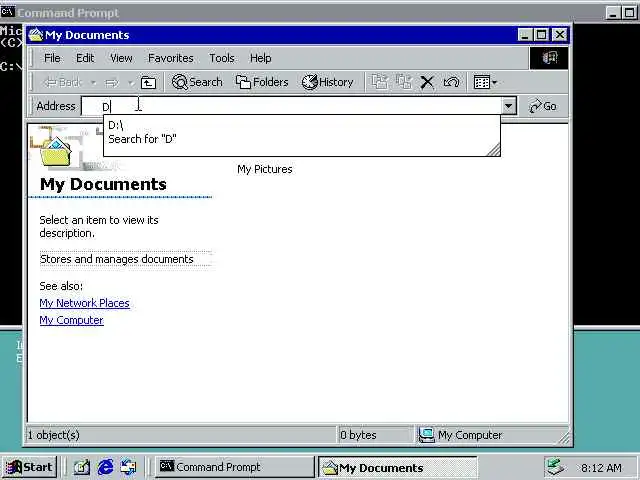Click the Copy To toolbar icon
This screenshot has width=640, height=480.
tap(404, 82)
